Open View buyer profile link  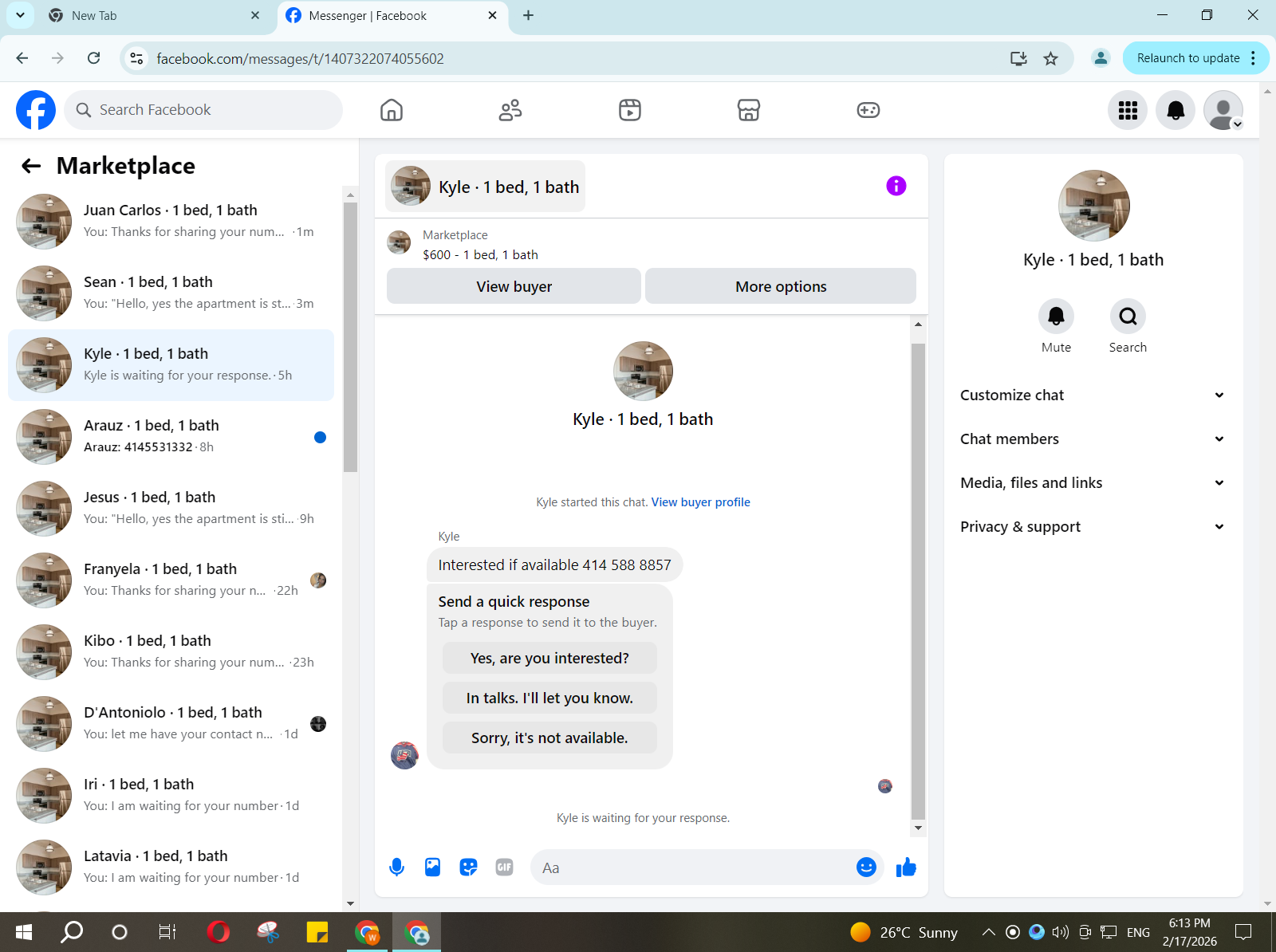pyautogui.click(x=700, y=502)
